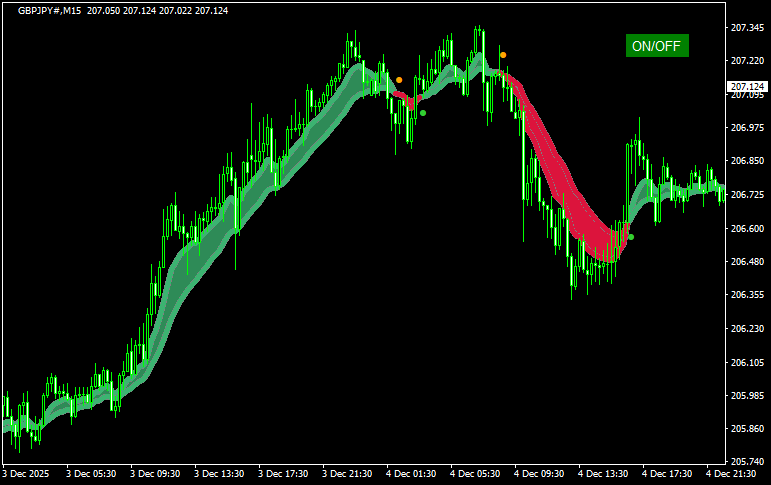771x485 pixels.
Task: Click the 4 Dec 21:30 time label
Action: click(734, 473)
